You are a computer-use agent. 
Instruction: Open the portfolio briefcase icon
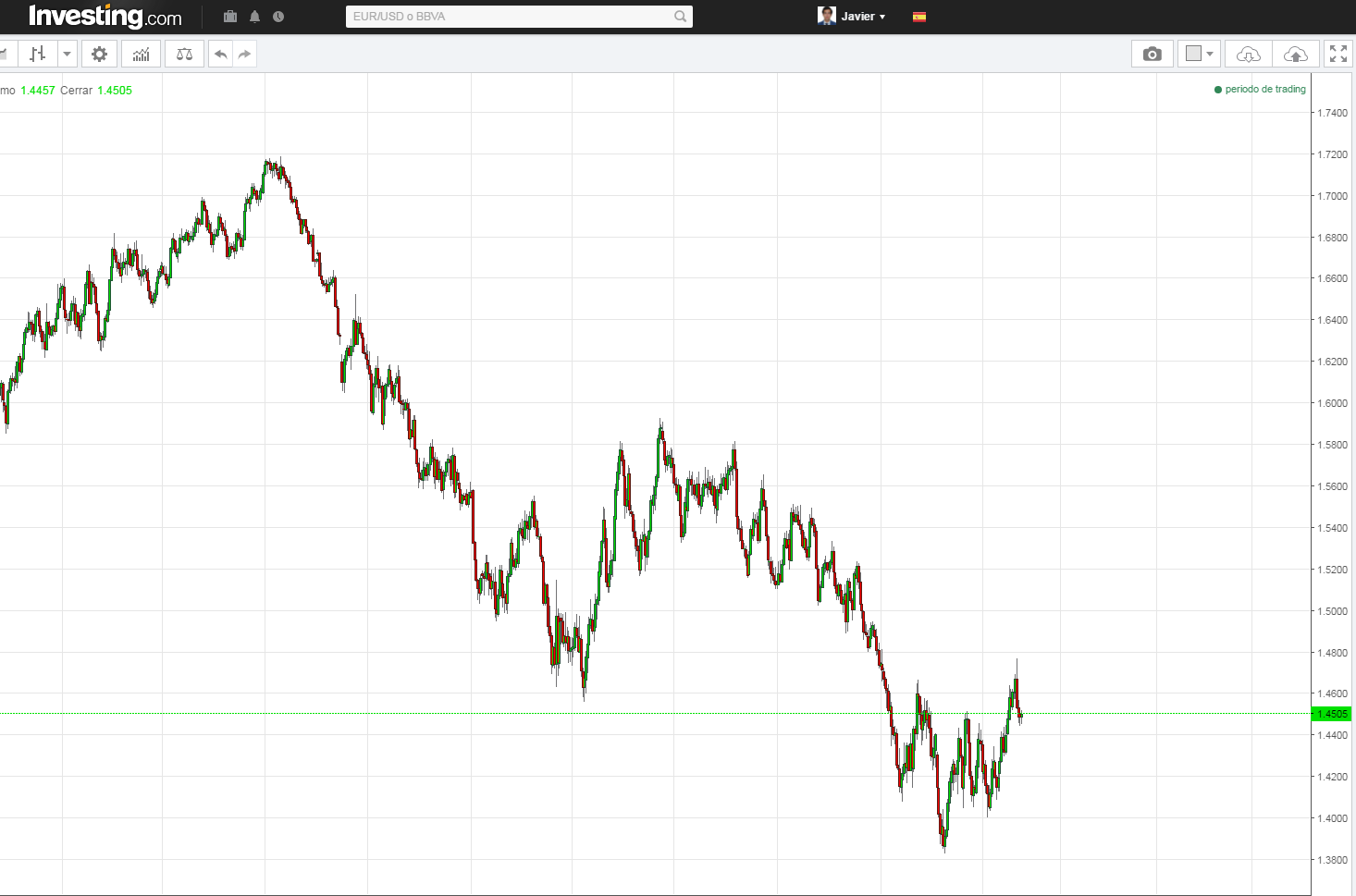[229, 16]
